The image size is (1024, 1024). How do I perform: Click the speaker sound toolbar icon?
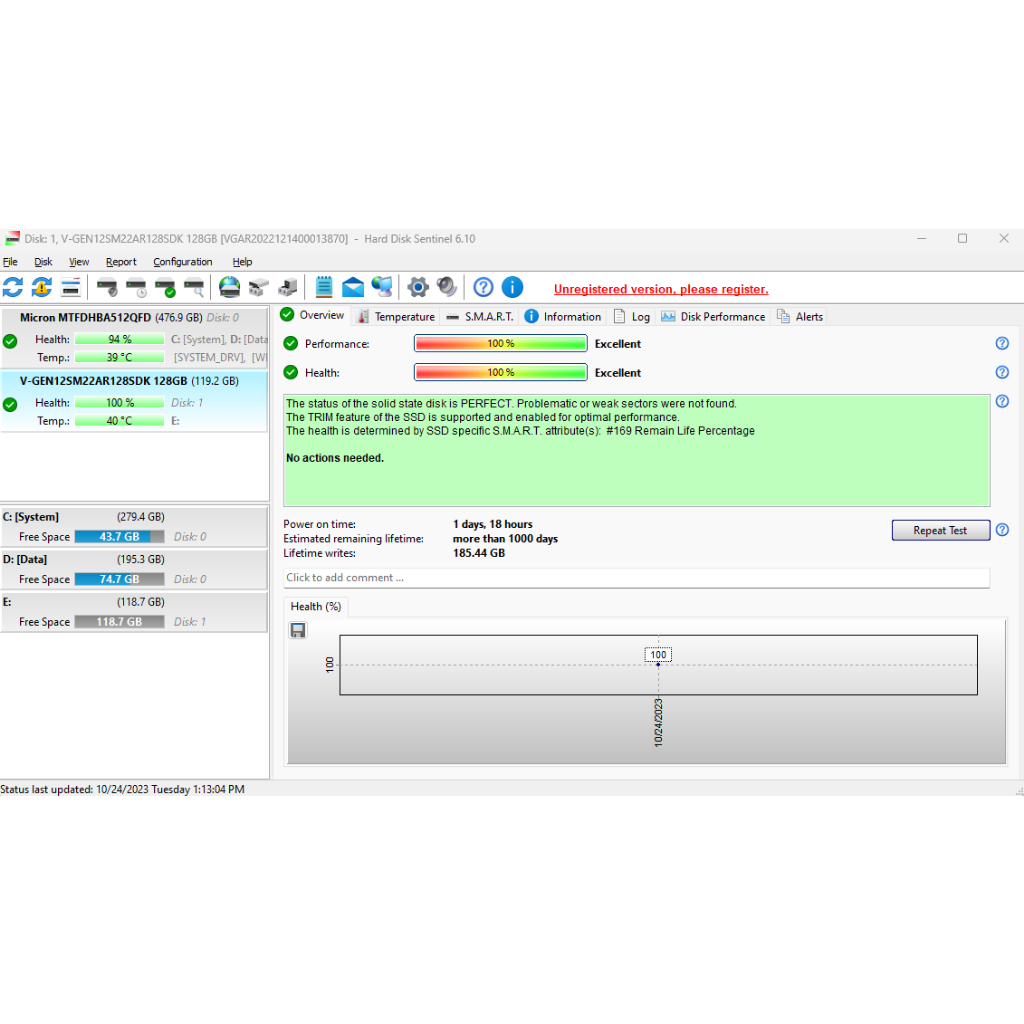click(447, 288)
